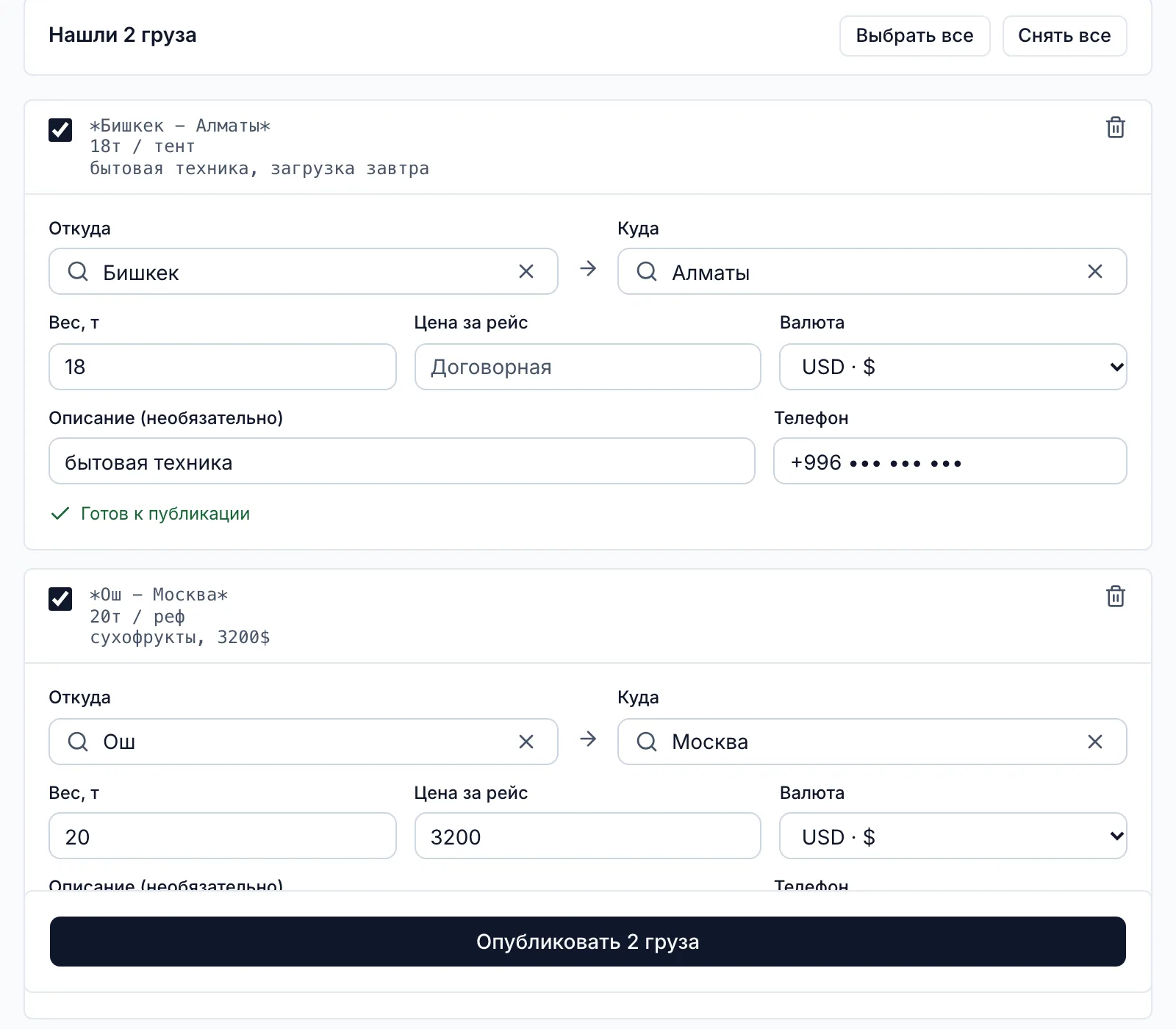
Task: Clear the Алматы destination field
Action: [x=1095, y=271]
